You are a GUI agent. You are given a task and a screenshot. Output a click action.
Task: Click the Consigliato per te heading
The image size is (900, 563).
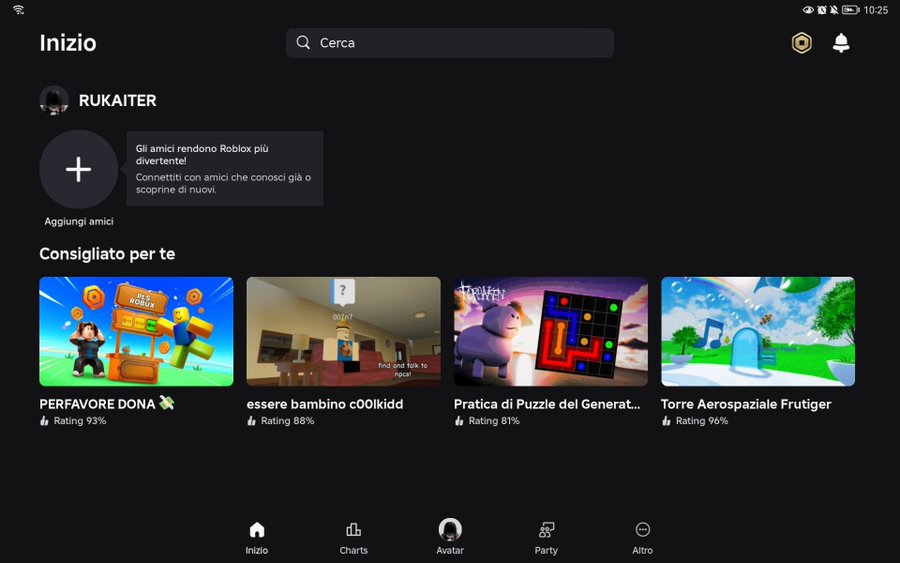tap(107, 254)
